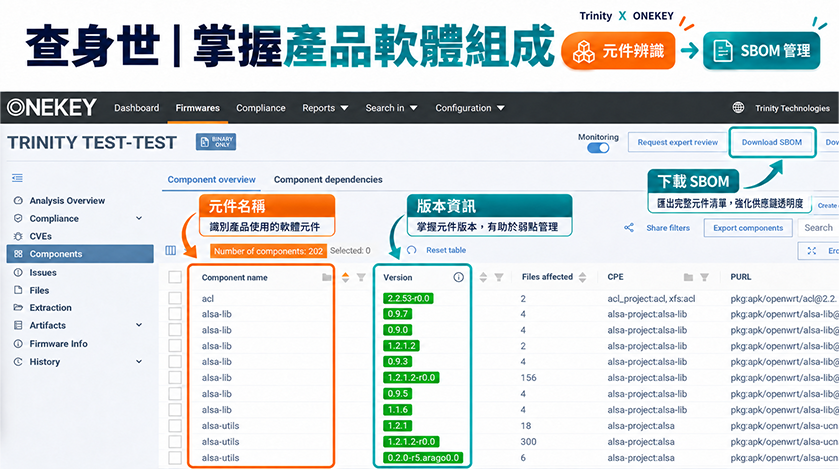839x469 pixels.
Task: Click the Share filters link
Action: tap(668, 228)
